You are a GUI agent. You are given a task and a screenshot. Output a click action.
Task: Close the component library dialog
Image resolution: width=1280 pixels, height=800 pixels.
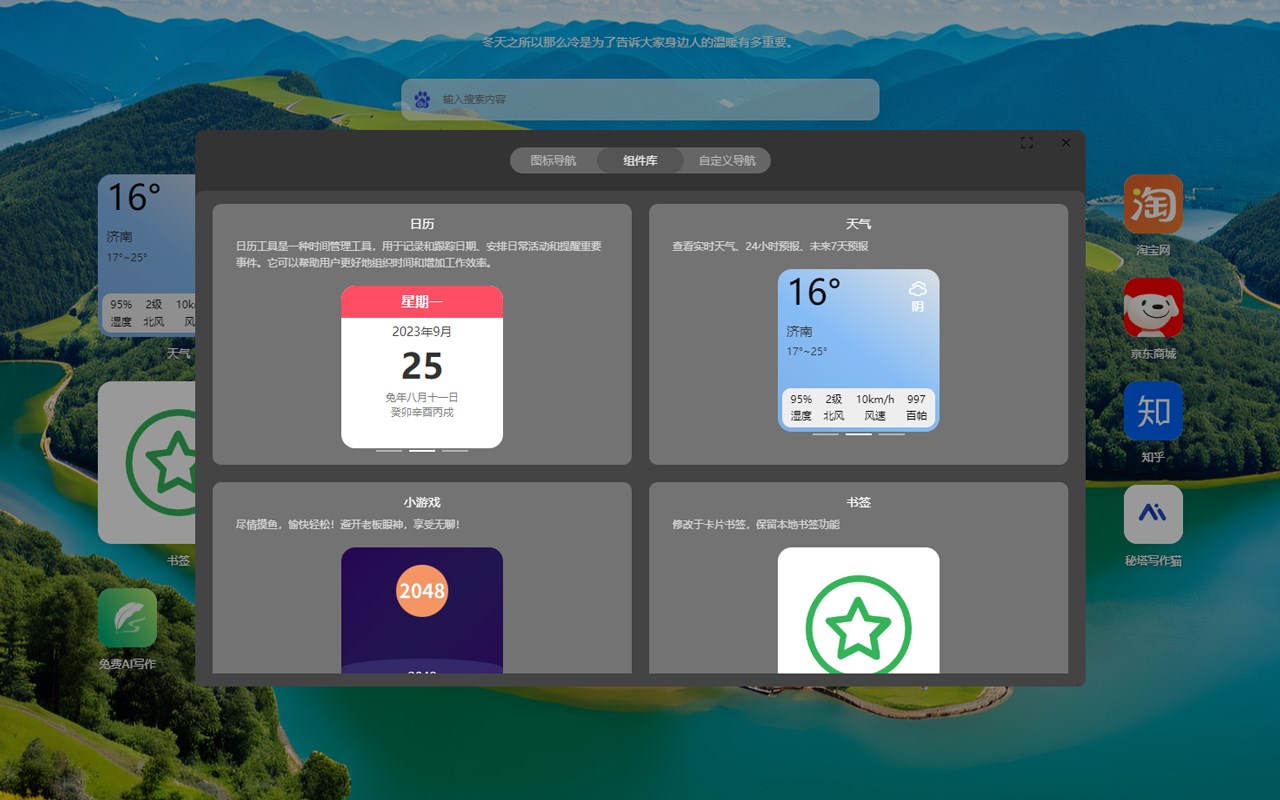pyautogui.click(x=1066, y=143)
